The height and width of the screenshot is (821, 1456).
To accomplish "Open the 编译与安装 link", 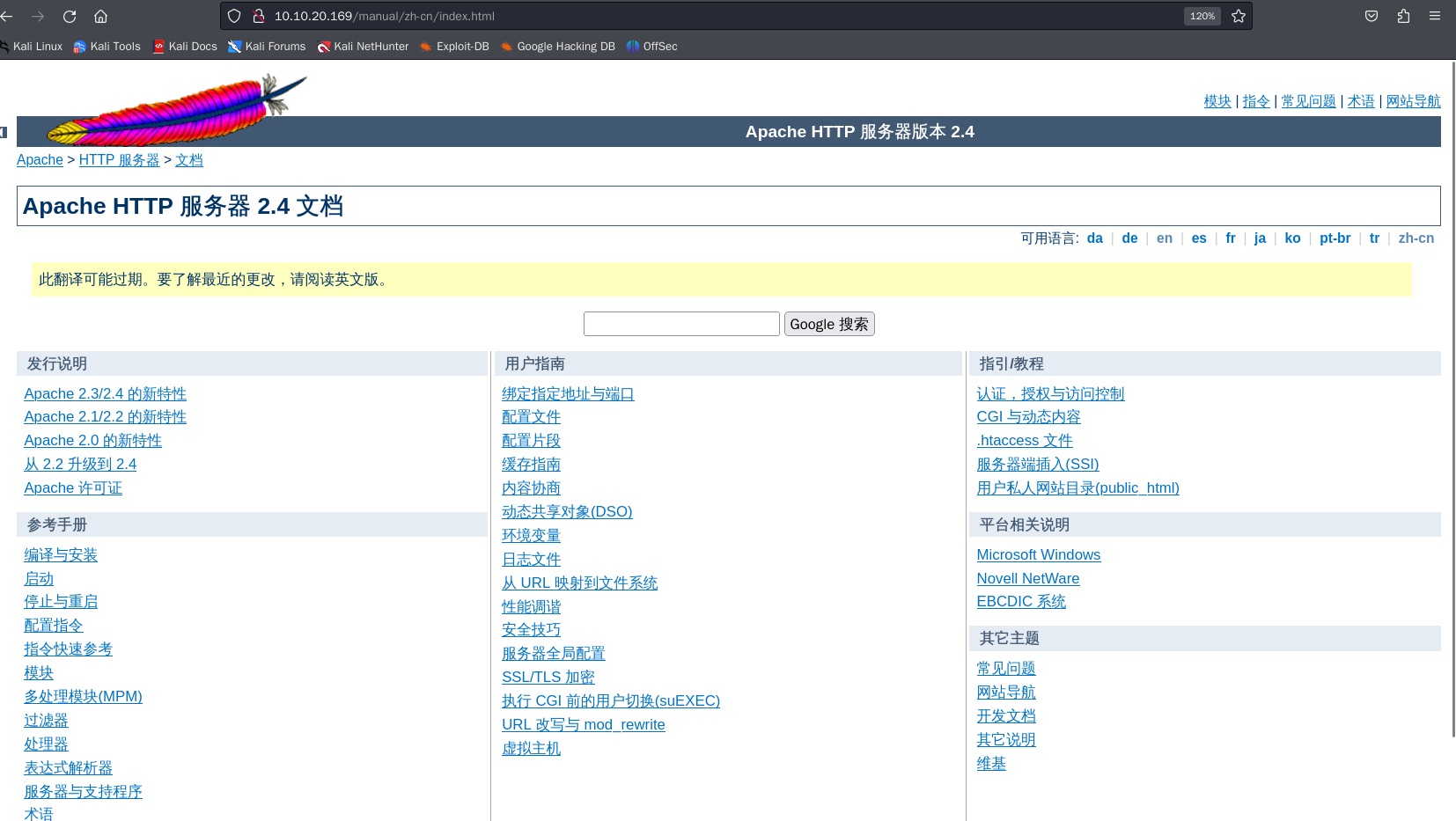I will pos(61,555).
